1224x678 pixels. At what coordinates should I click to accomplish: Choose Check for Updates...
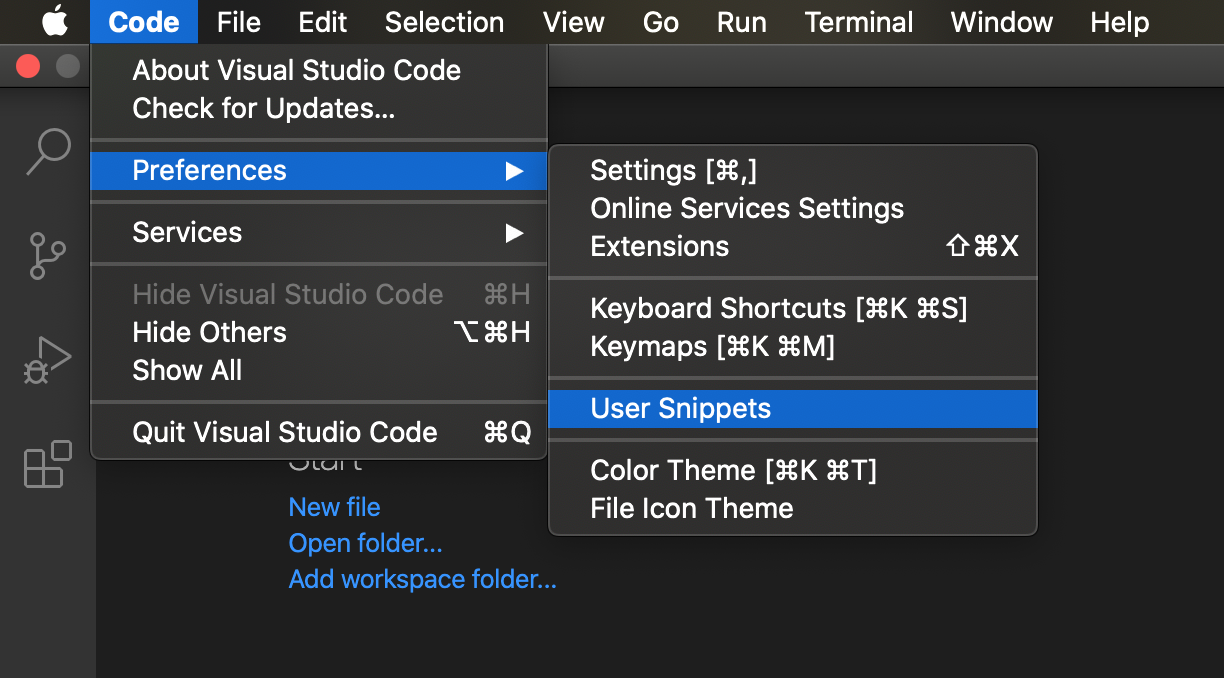pyautogui.click(x=319, y=108)
